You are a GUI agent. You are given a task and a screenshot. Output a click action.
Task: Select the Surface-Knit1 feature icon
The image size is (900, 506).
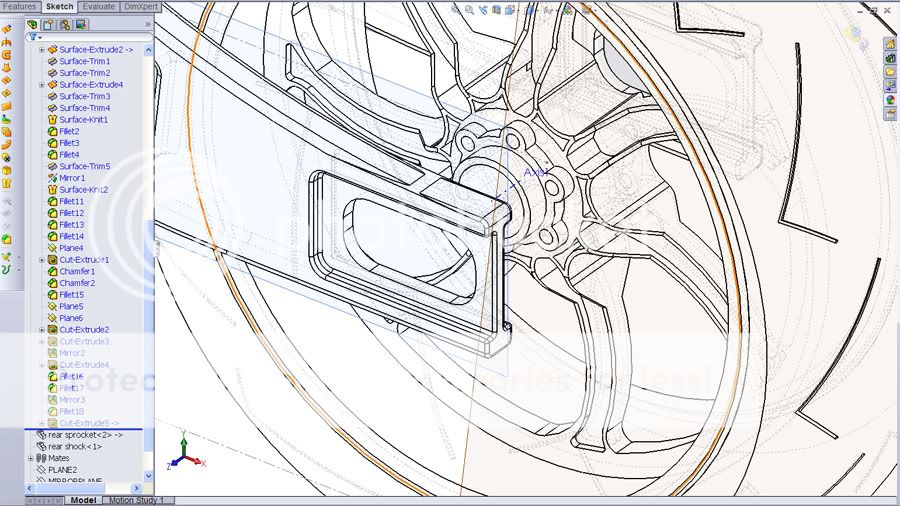[52, 120]
